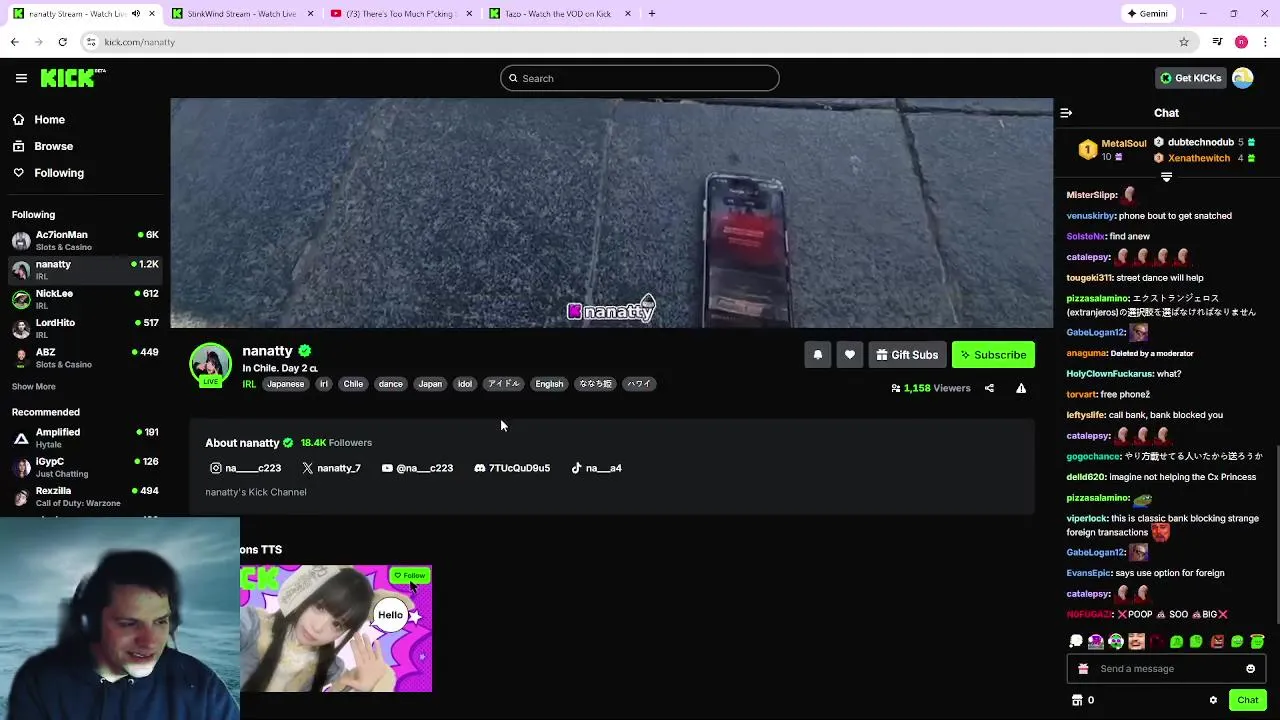Toggle the heart follow button for nanatty
This screenshot has width=1280, height=720.
(x=849, y=355)
